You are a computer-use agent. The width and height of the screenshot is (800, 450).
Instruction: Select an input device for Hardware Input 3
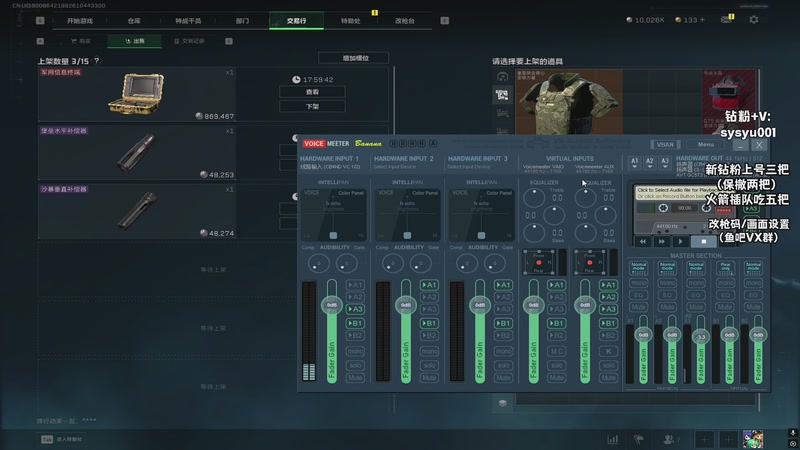click(469, 167)
